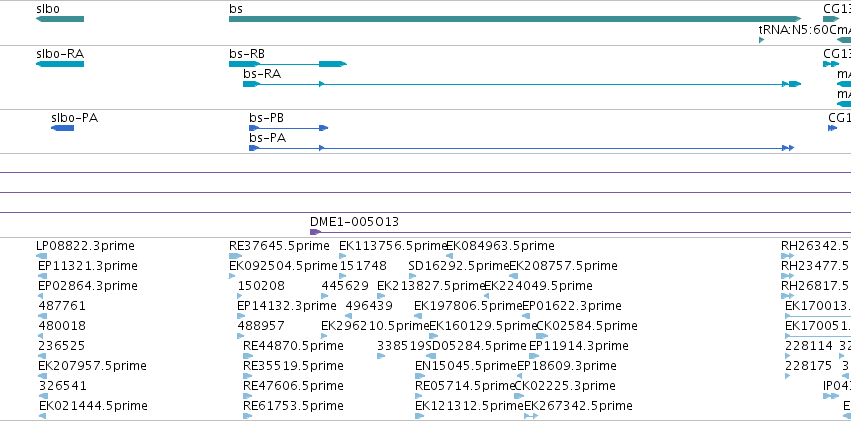Click the EP18609.3prime label
Screen dimensions: 851x421
567,366
